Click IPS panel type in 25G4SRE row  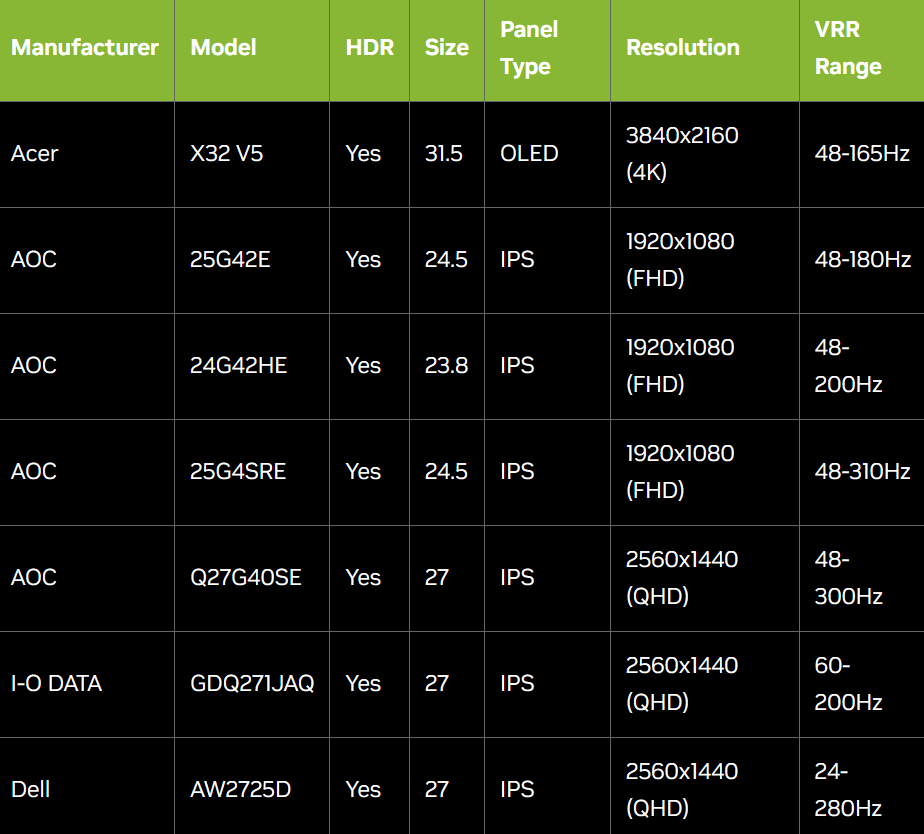pyautogui.click(x=517, y=472)
